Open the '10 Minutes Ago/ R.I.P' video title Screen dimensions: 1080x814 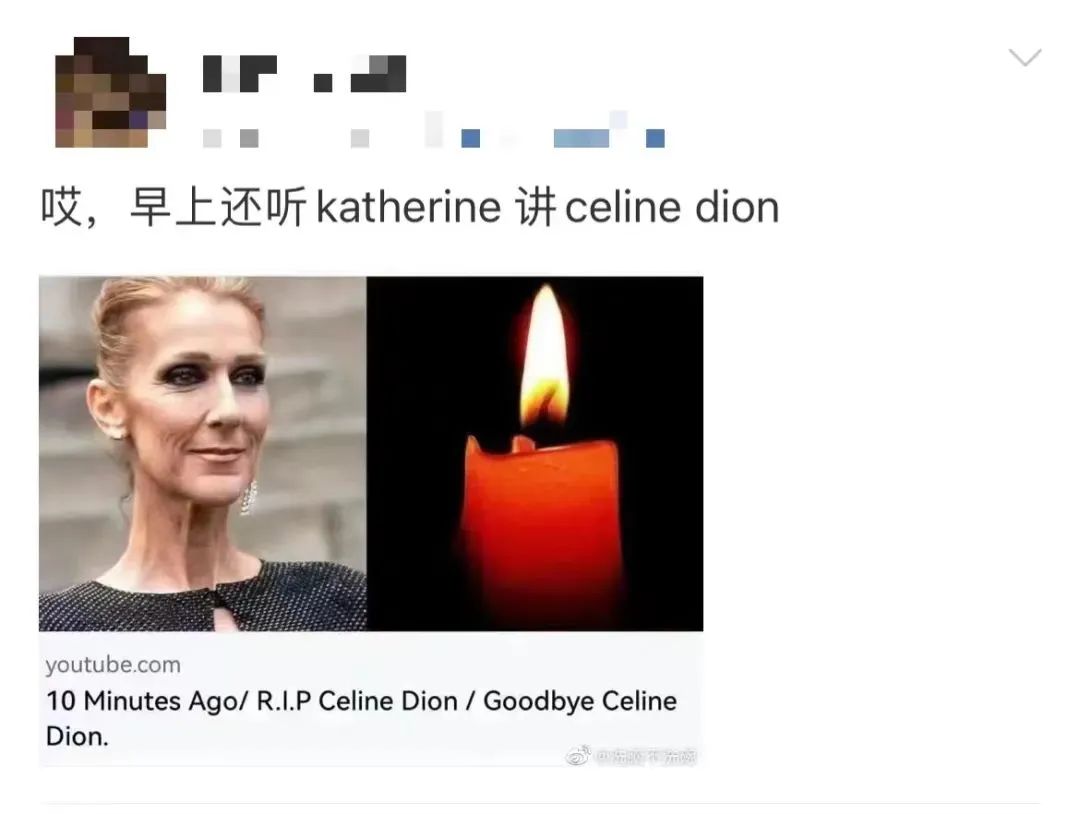(x=362, y=718)
